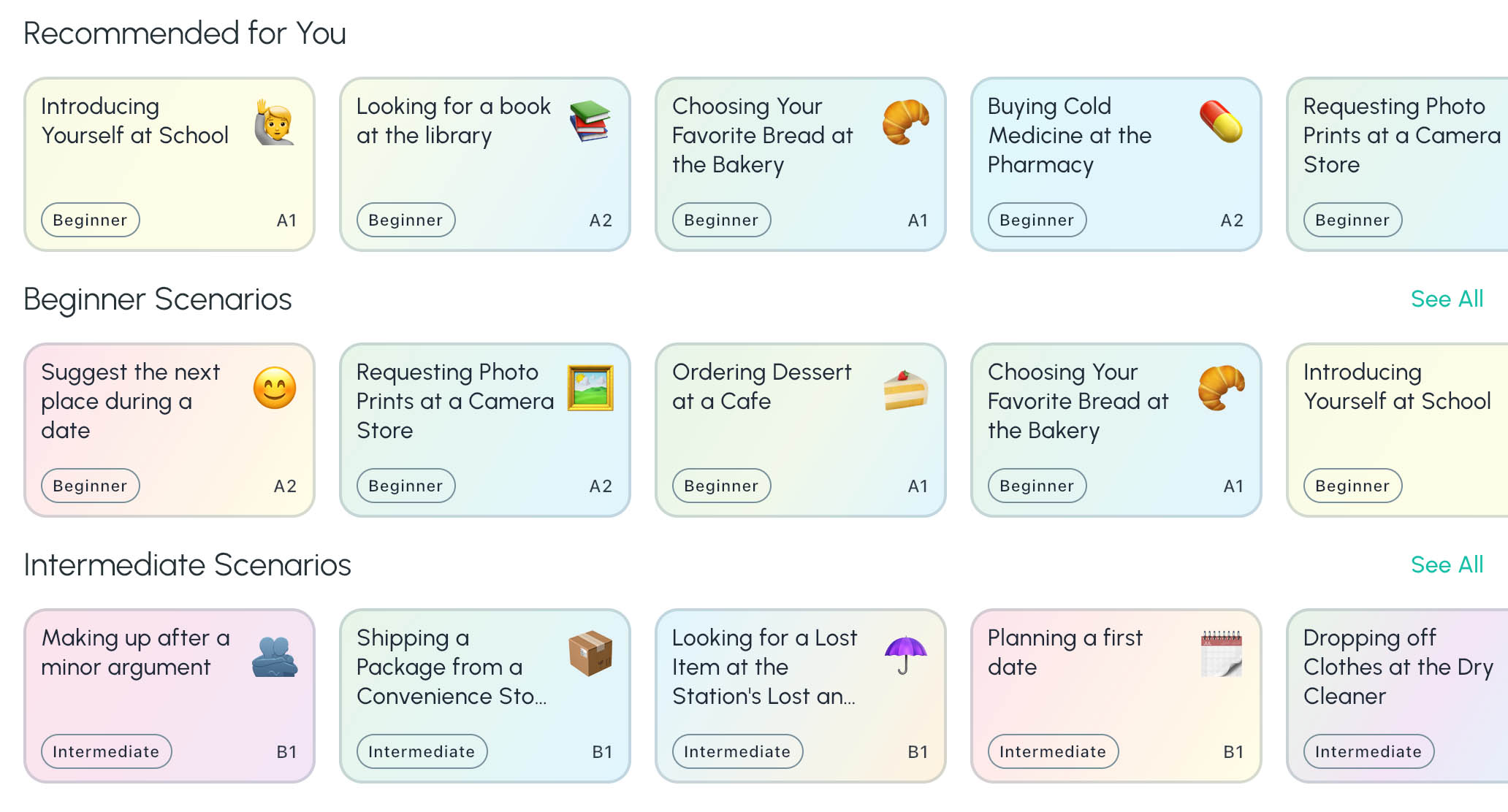Click the cake icon on Ordering Dessert at a Cafe

point(906,389)
